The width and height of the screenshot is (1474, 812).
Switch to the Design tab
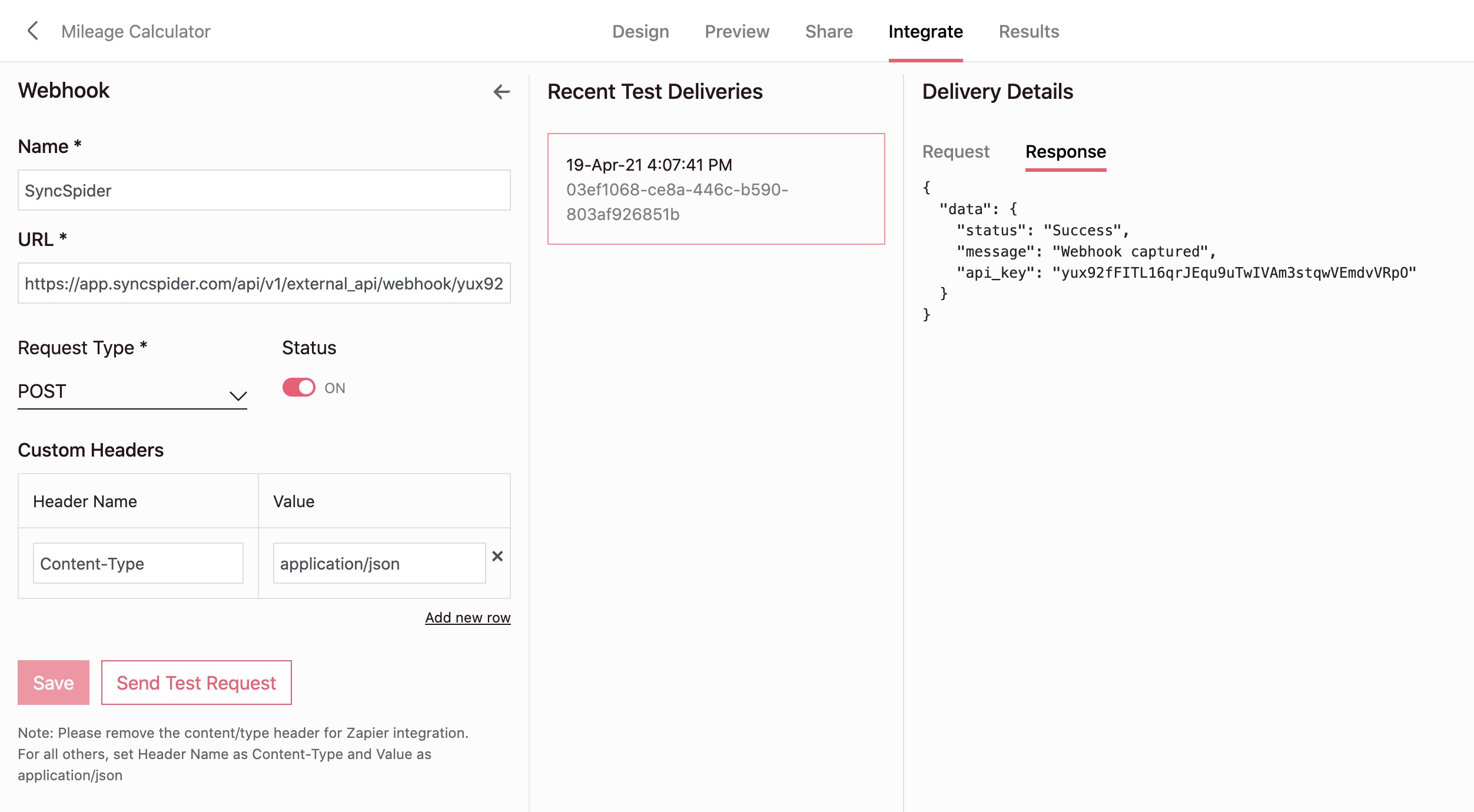click(x=640, y=31)
